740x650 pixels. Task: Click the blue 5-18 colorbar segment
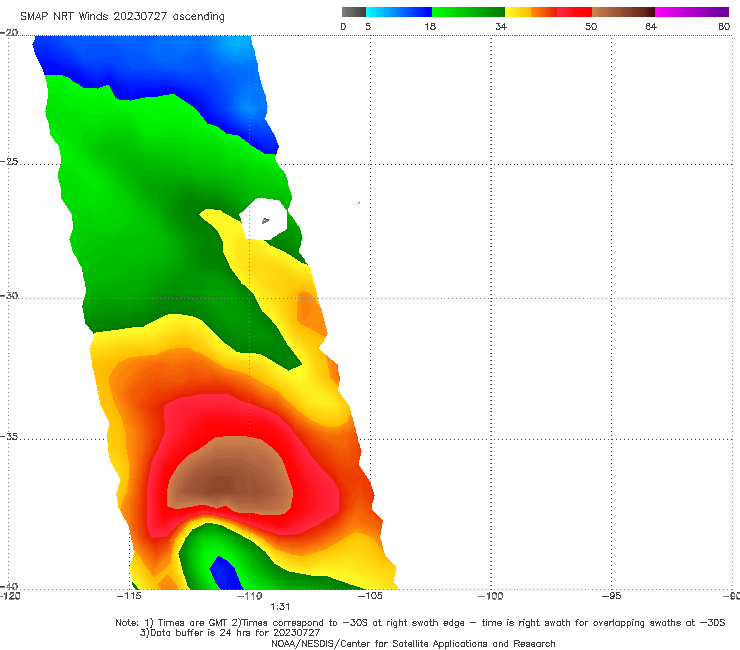[x=399, y=12]
